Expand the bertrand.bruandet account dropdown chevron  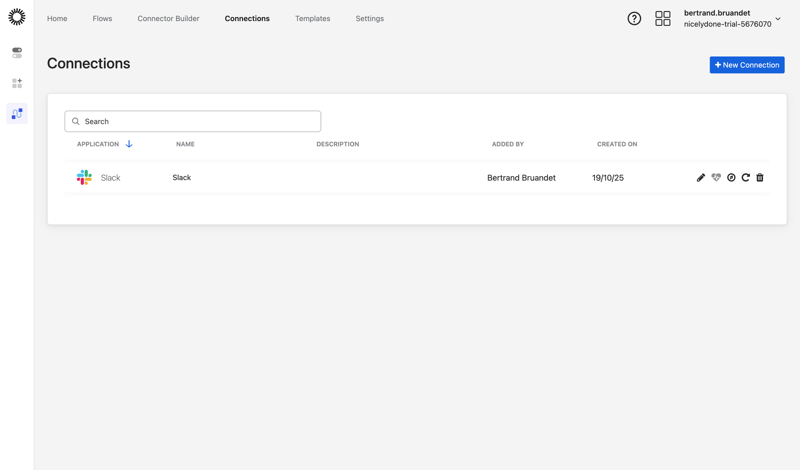(x=778, y=19)
